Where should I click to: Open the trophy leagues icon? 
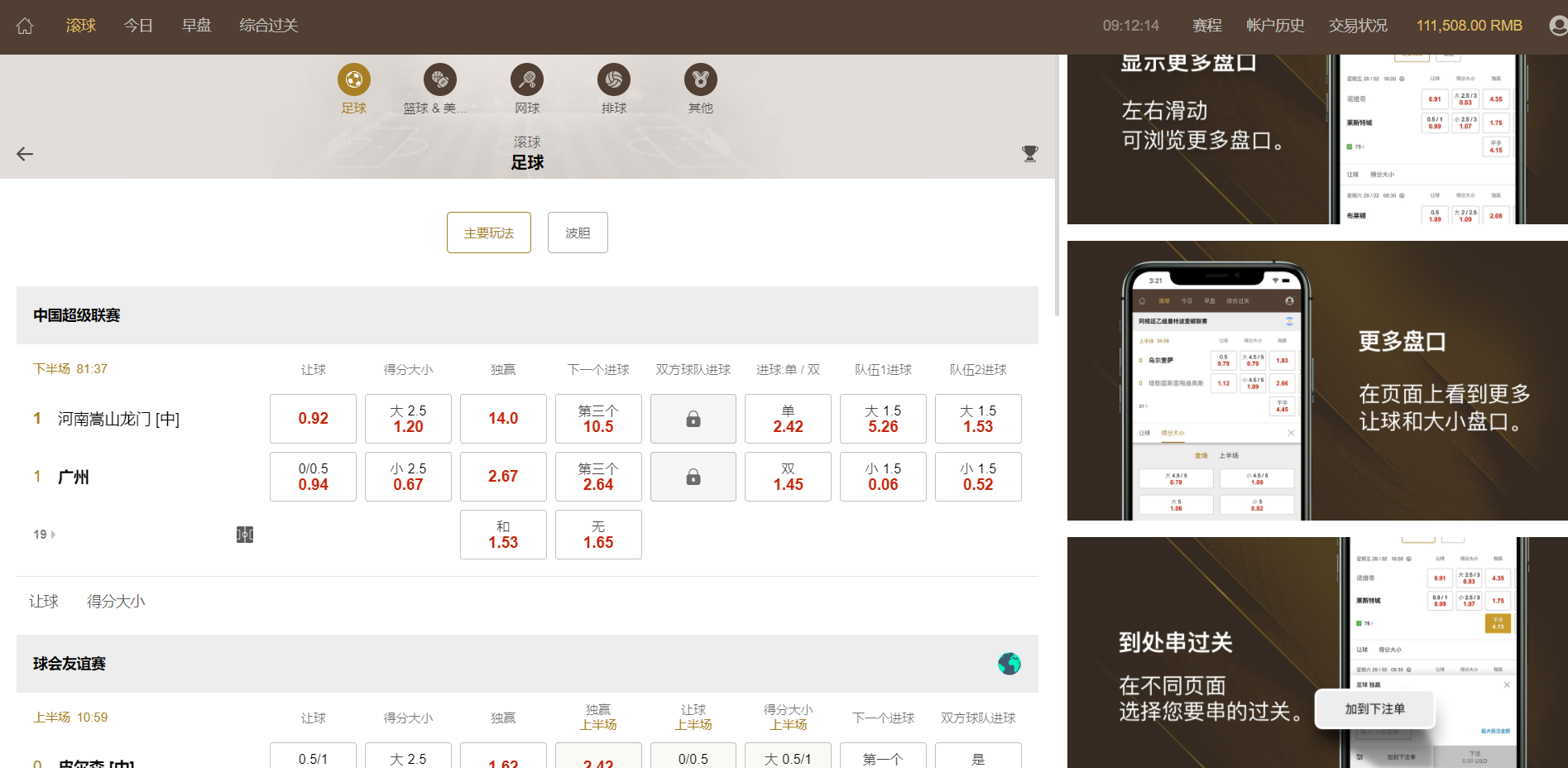tap(1029, 154)
